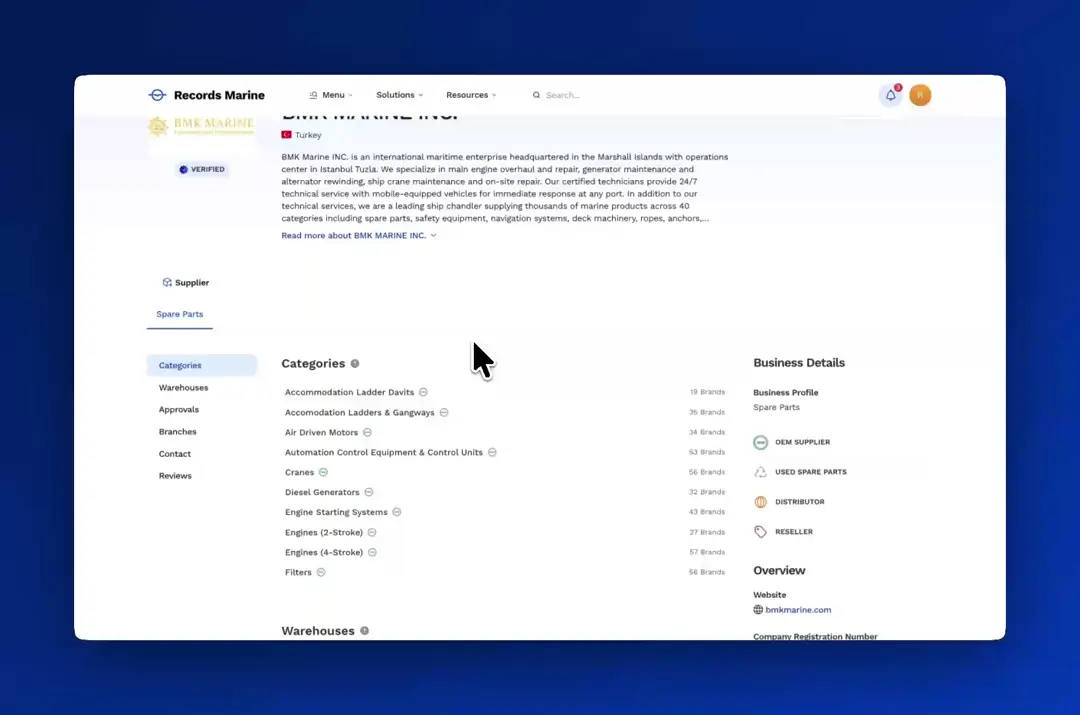Select the Spare Parts tab
Viewport: 1080px width, 715px height.
click(x=180, y=314)
